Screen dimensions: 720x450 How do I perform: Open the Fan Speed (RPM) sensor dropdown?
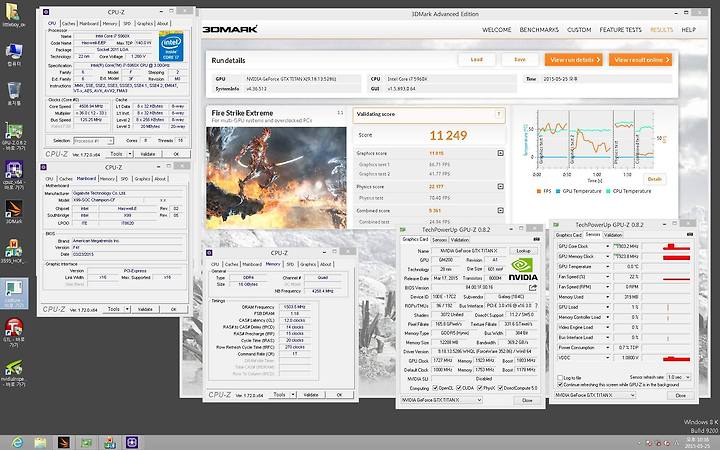608,287
